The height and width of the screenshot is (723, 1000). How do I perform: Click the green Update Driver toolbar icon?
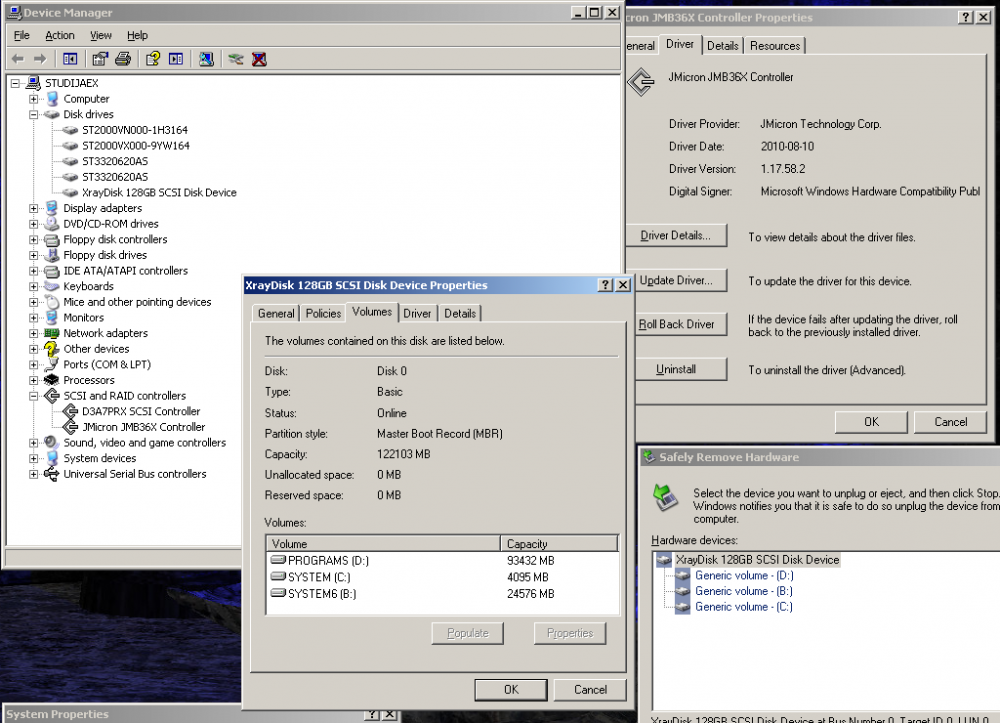tap(235, 59)
